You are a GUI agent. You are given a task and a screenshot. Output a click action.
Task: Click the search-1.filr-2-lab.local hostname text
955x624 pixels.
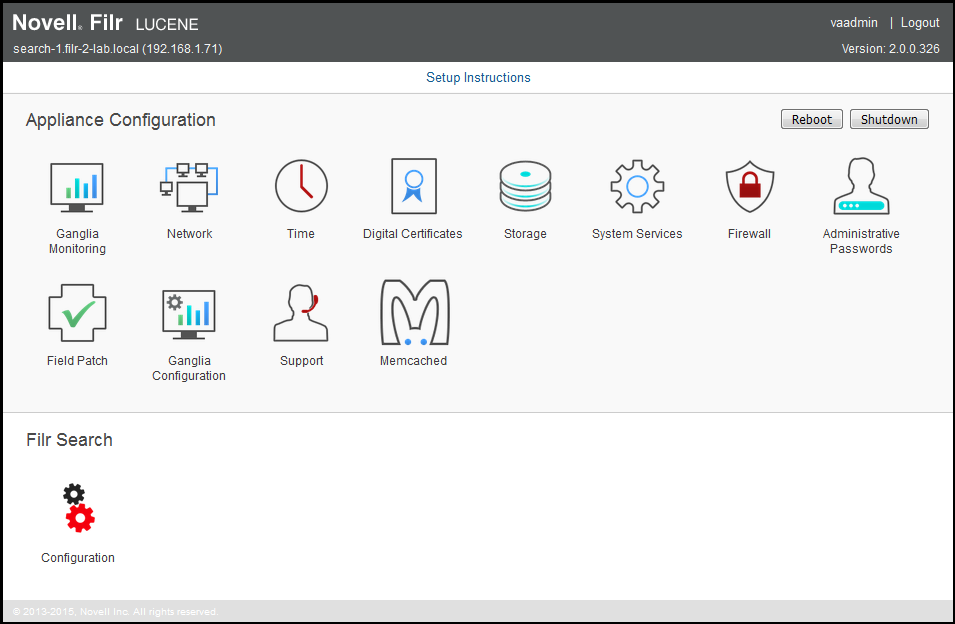coord(118,49)
